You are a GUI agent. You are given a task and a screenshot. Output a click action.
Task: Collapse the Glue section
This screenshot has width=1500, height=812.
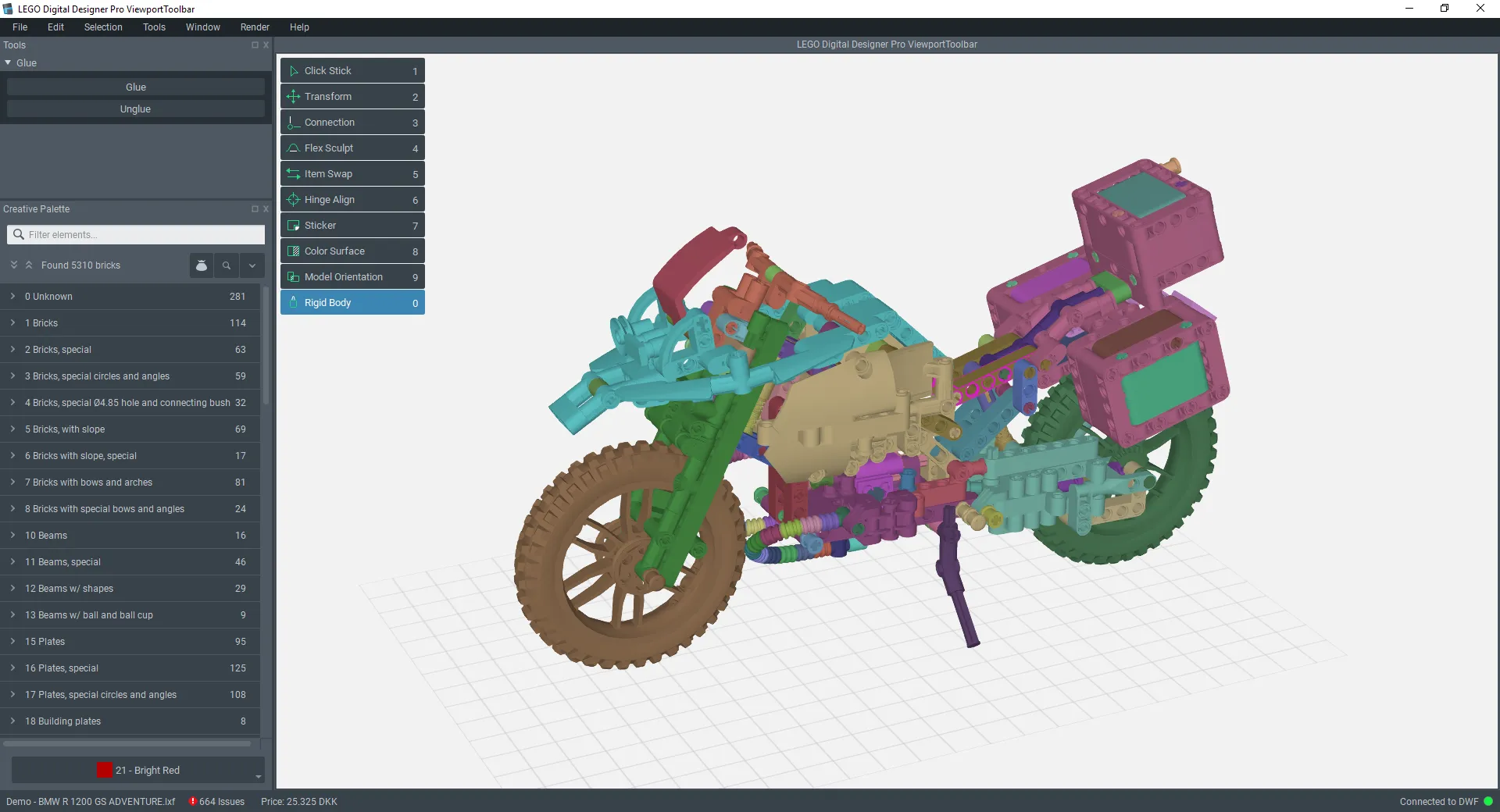8,62
